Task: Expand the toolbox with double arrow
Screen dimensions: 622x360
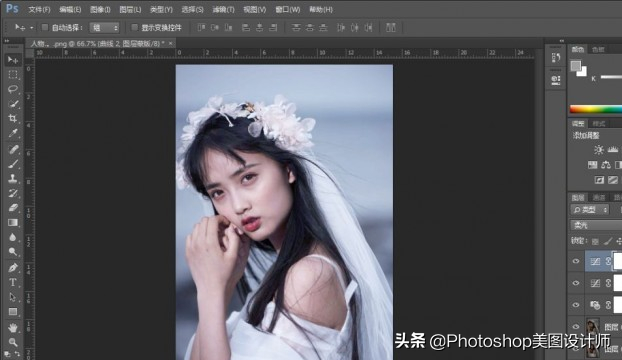Action: point(7,40)
